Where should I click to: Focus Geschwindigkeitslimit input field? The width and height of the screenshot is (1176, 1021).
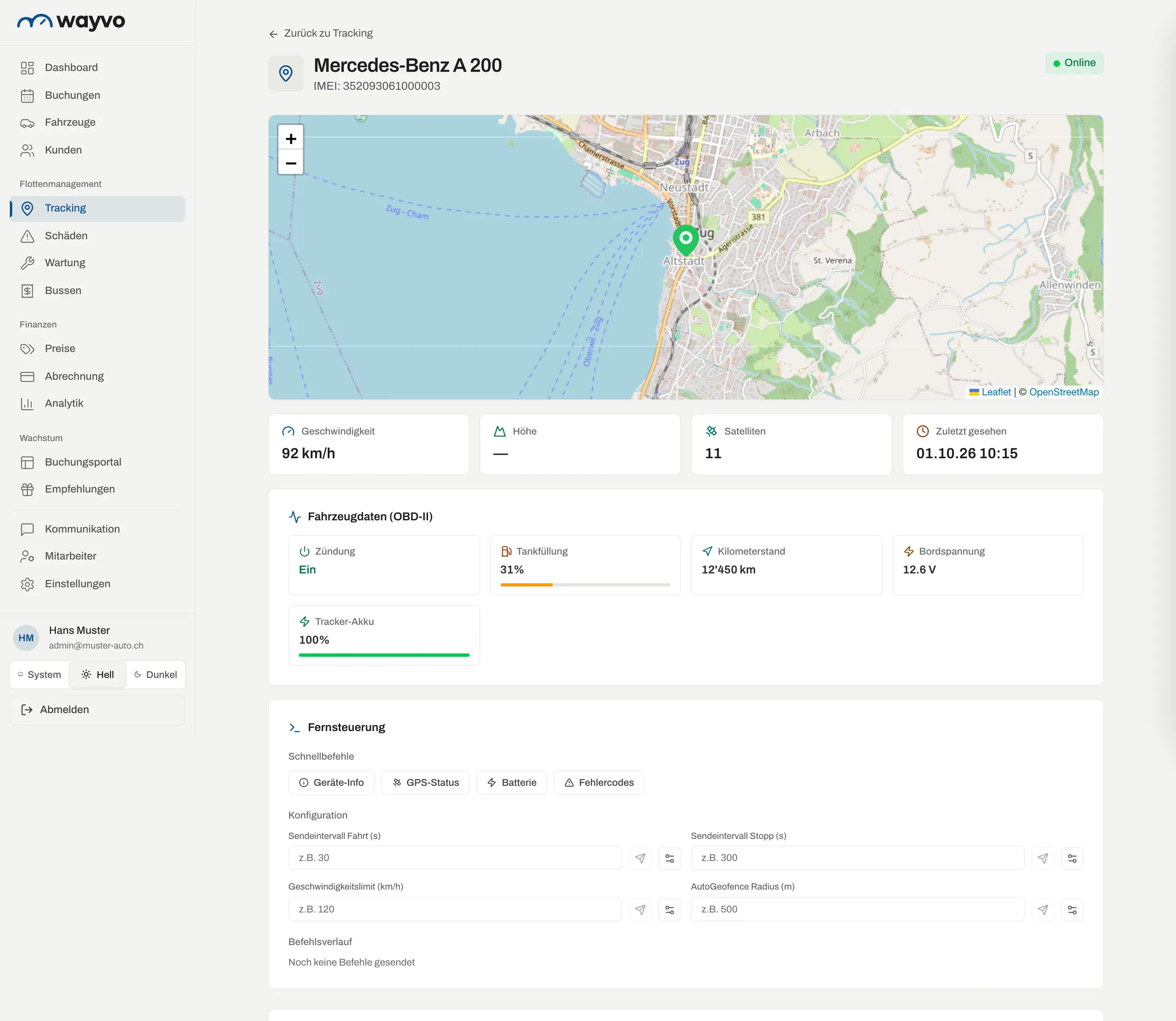455,909
